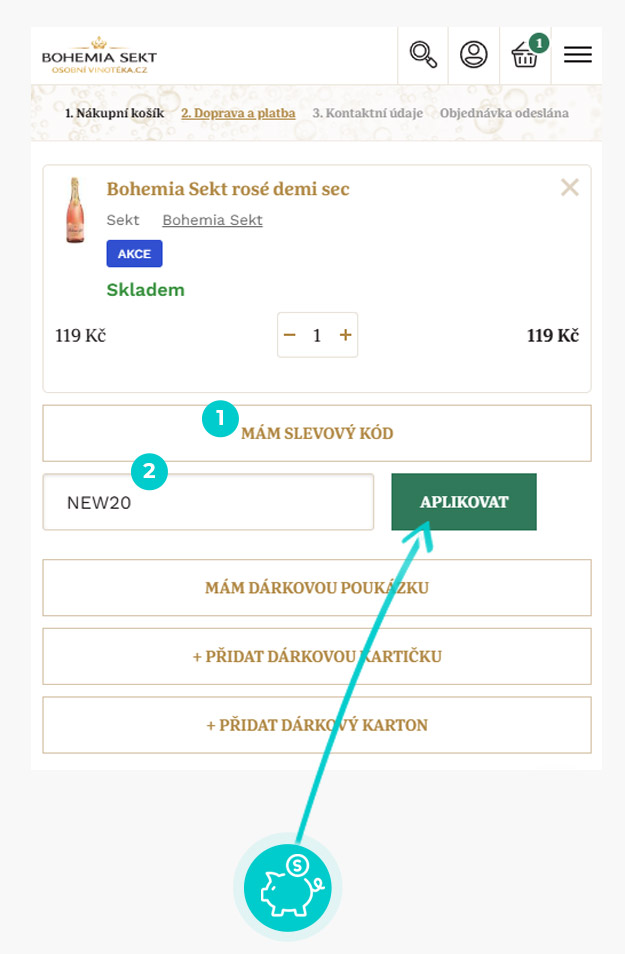Viewport: 625px width, 954px height.
Task: Open the shopping basket icon
Action: (x=525, y=55)
